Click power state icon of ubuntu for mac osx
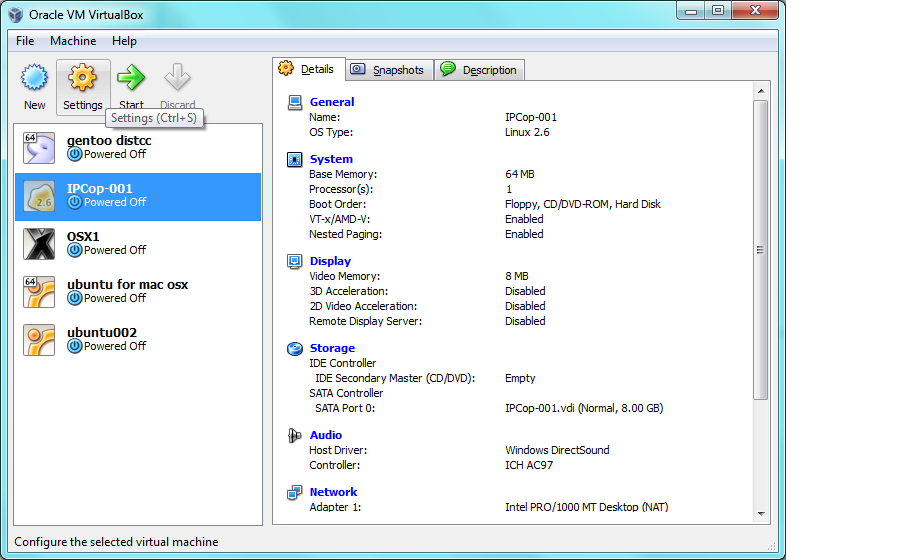907x560 pixels. click(75, 299)
